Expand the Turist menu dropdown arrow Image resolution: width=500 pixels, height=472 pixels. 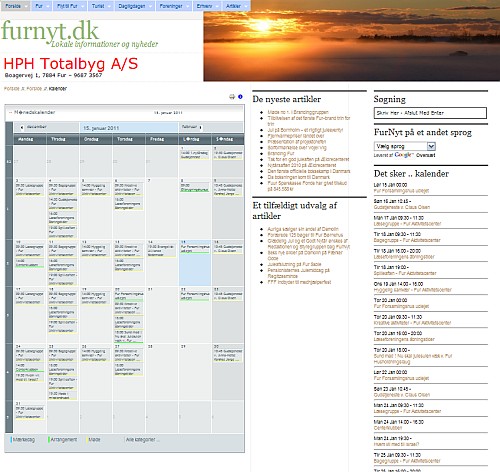[109, 6]
